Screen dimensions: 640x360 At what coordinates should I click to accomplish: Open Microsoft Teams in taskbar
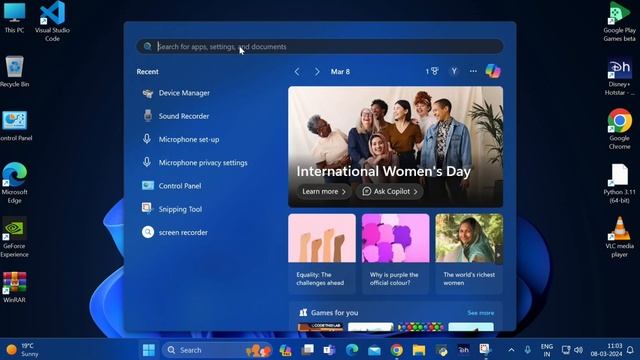tap(329, 350)
